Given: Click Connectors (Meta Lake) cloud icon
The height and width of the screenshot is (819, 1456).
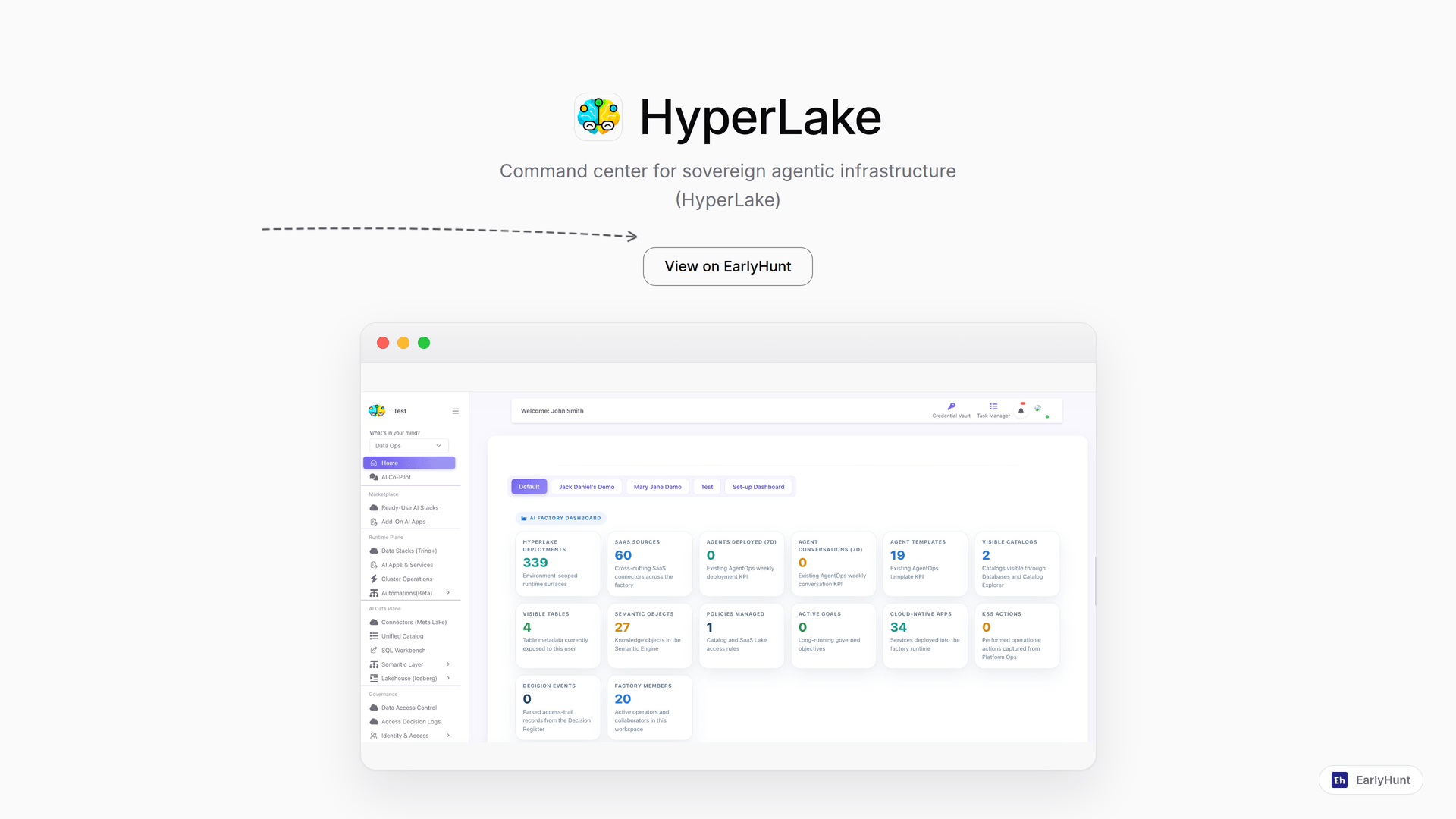Looking at the screenshot, I should (x=374, y=622).
